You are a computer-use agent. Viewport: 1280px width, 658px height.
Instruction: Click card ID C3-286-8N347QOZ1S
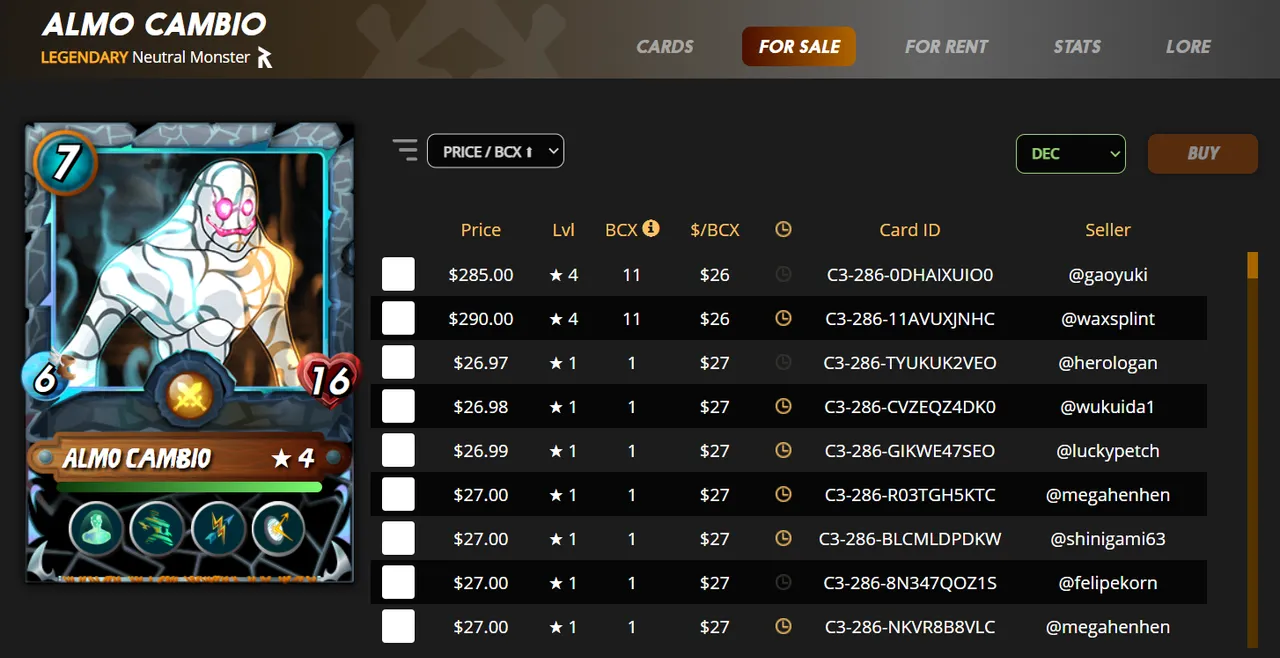(x=910, y=582)
